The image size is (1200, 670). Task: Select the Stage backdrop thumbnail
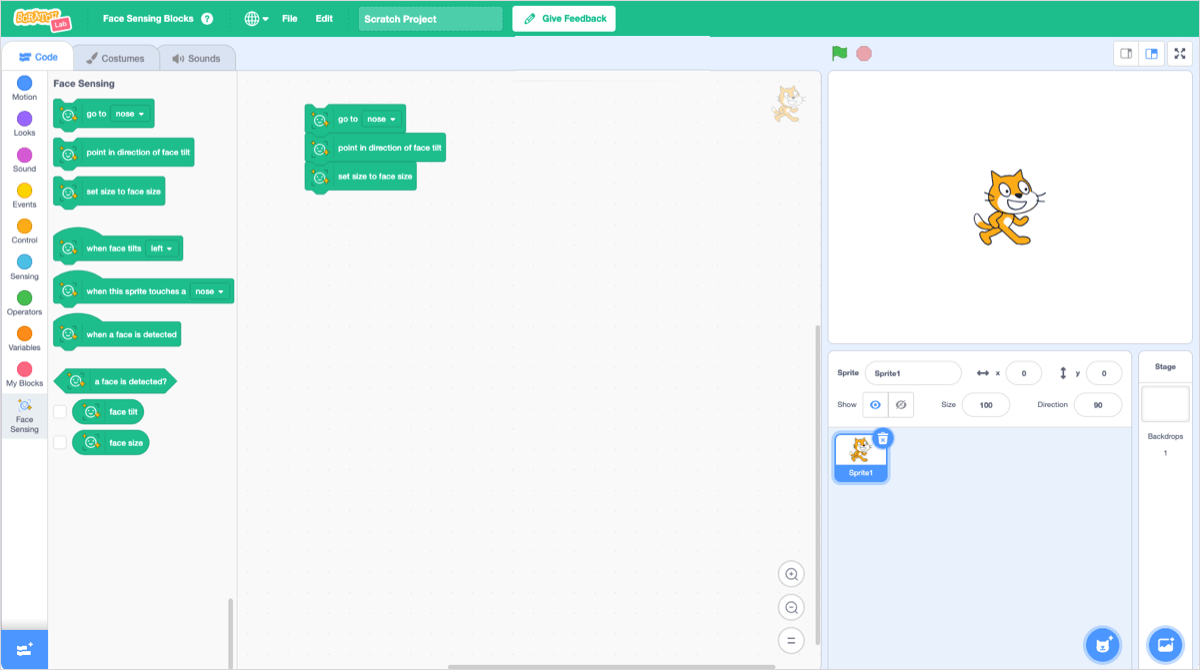(1165, 404)
